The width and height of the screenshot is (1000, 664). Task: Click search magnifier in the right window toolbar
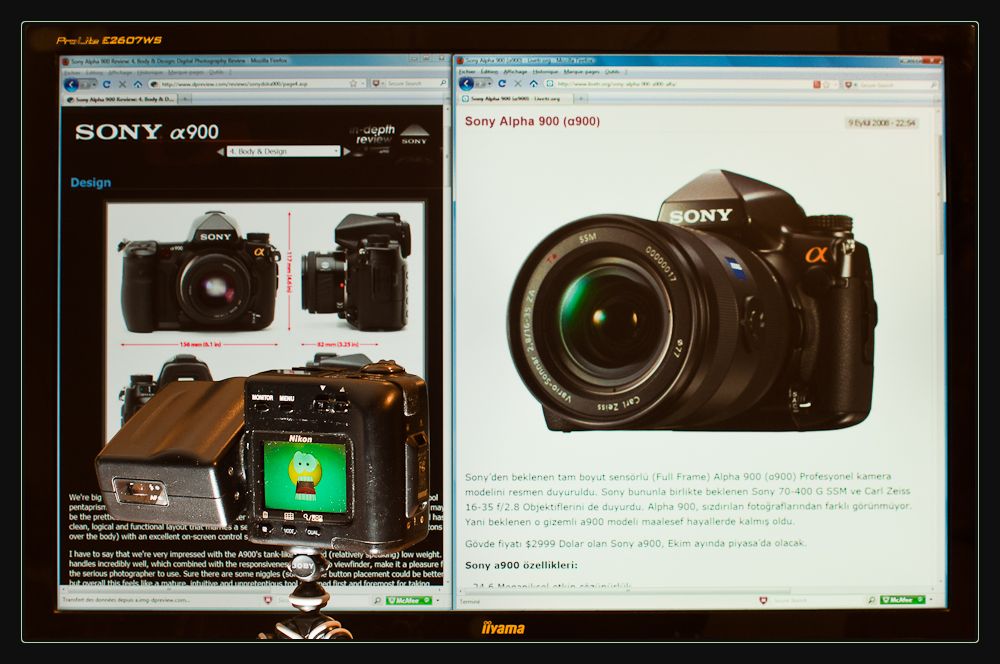(934, 84)
